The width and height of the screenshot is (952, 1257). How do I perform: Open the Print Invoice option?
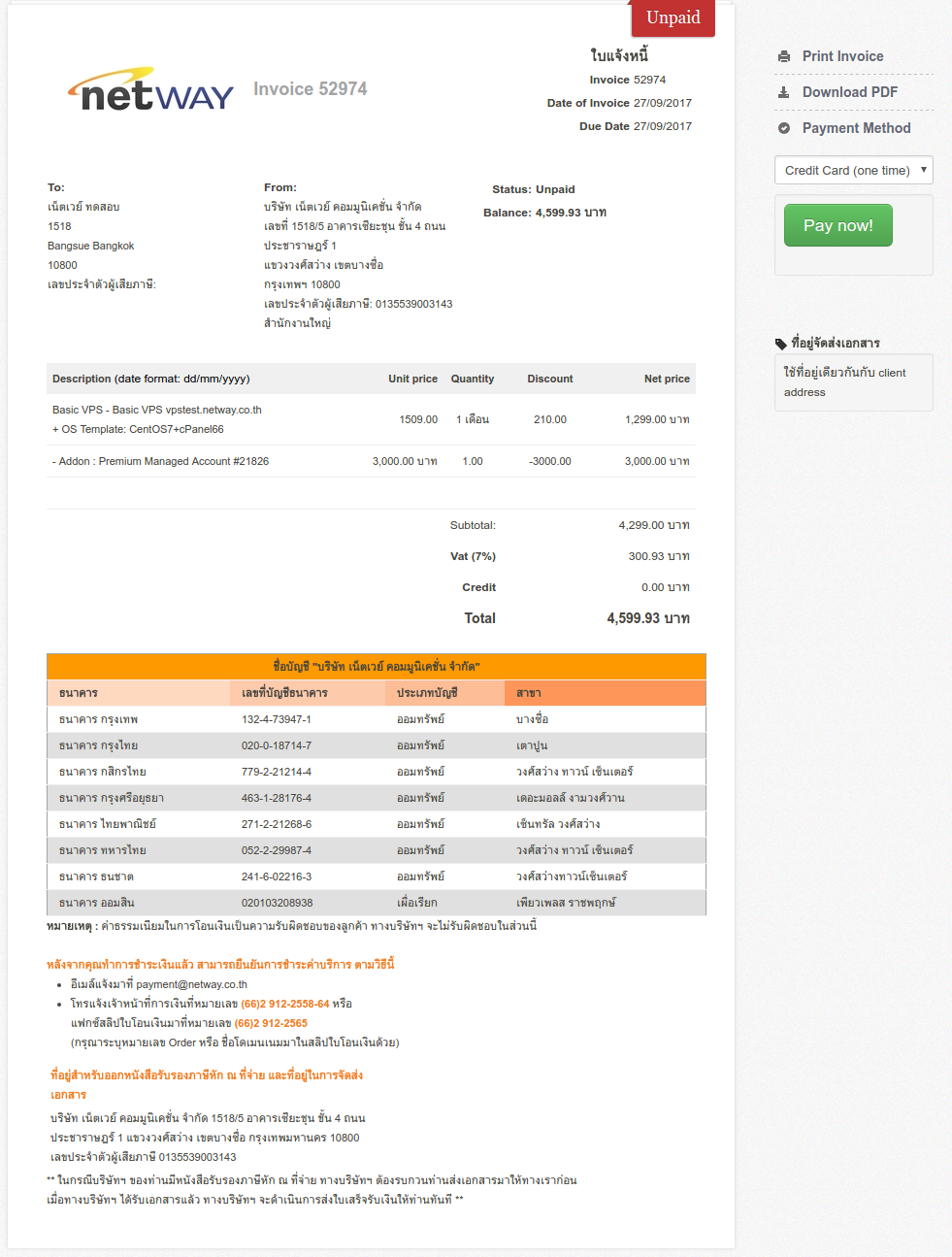coord(842,55)
